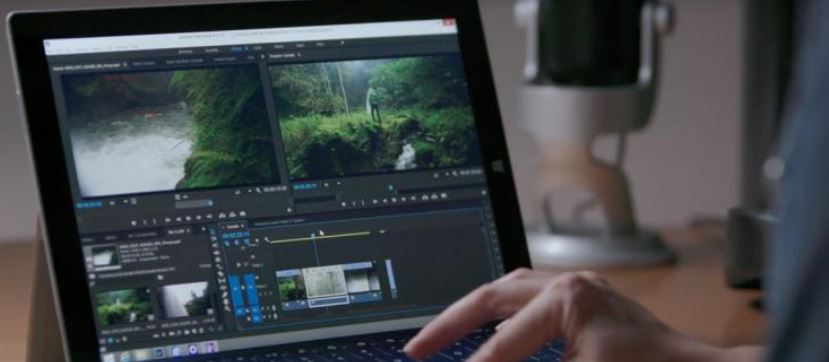
Task: Step back one frame in Program monitor
Action: [x=385, y=201]
